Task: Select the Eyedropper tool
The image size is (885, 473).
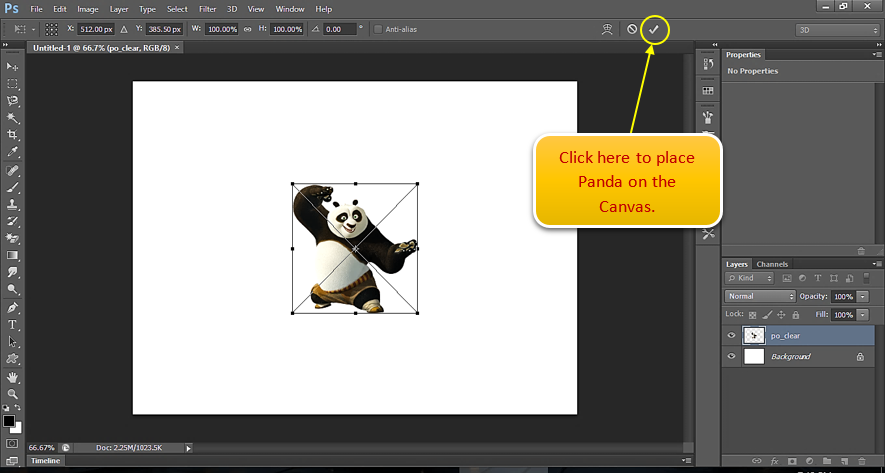Action: [12, 152]
